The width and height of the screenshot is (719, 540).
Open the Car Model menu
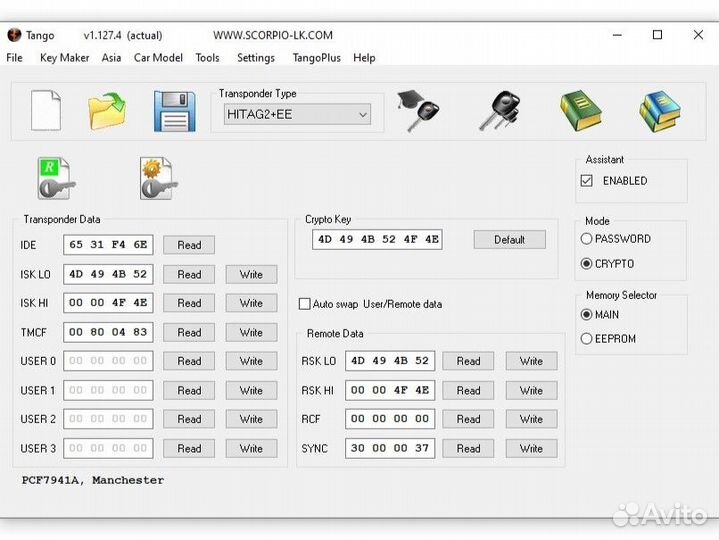158,58
